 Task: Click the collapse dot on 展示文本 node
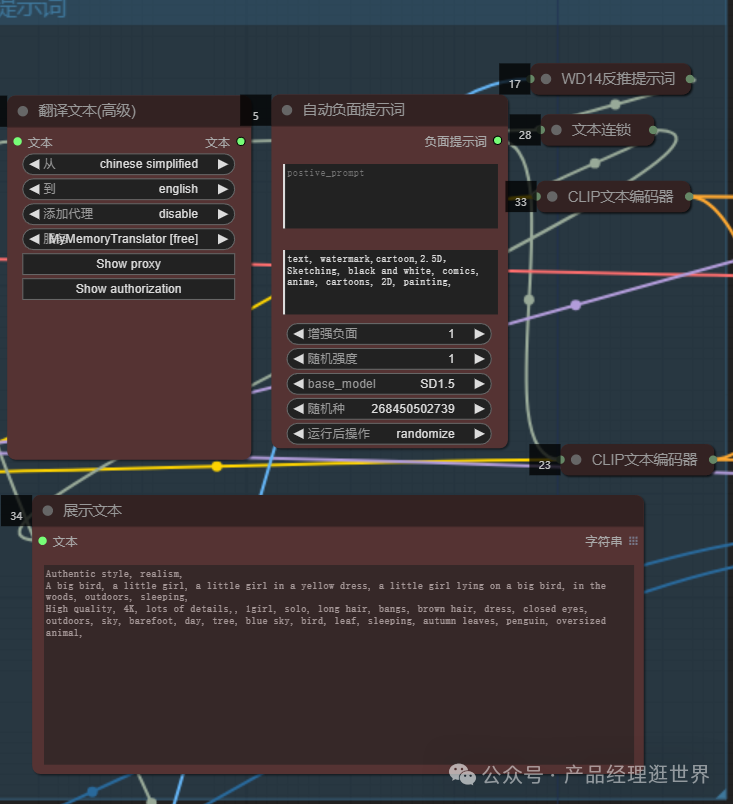pyautogui.click(x=47, y=511)
